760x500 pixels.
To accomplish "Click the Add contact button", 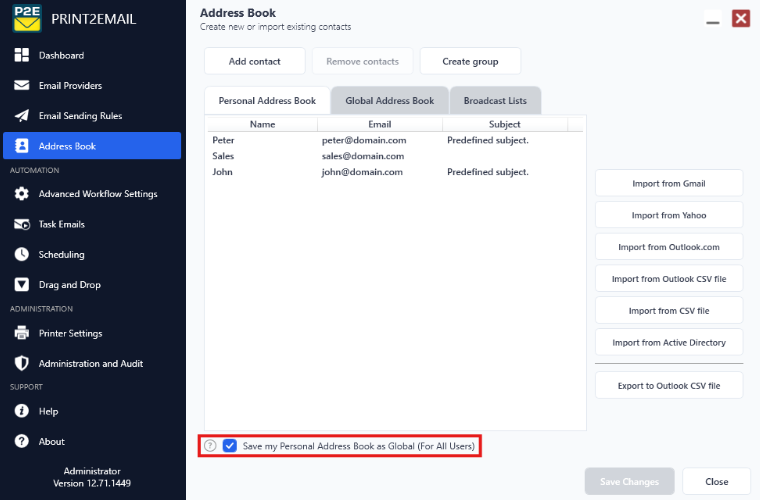I will coord(254,61).
